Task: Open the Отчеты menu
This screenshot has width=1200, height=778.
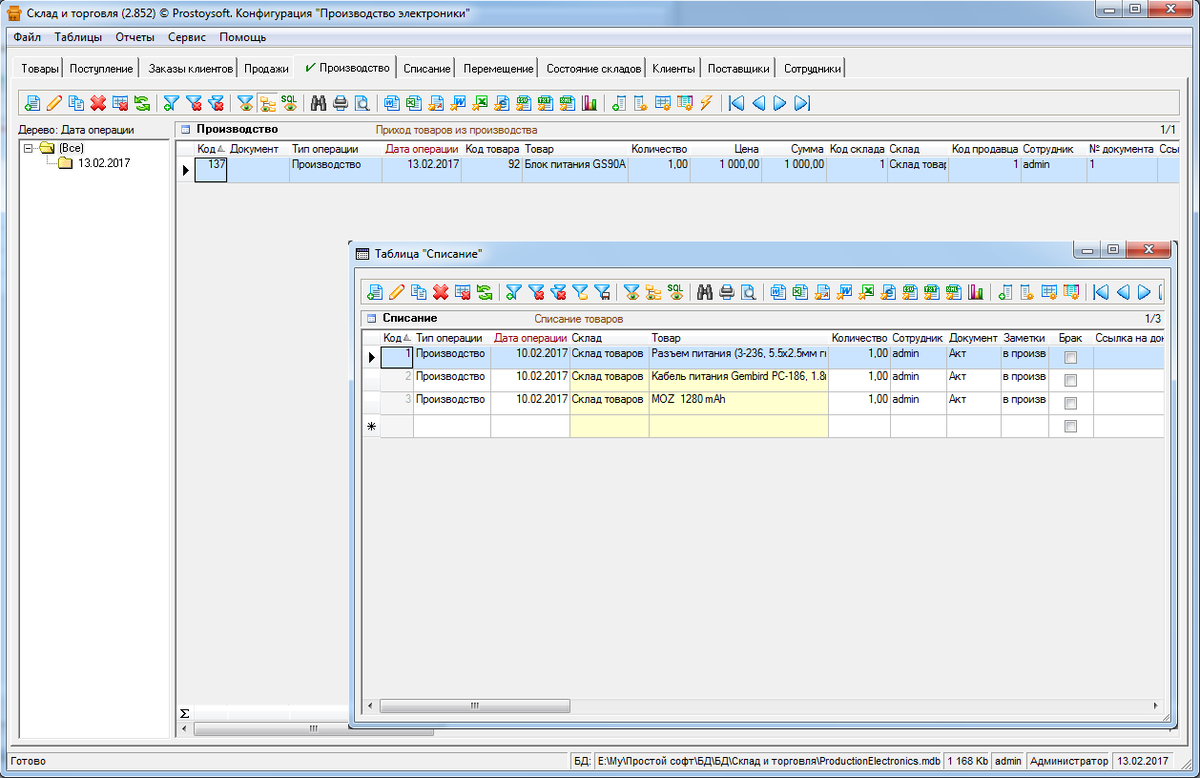Action: pos(135,37)
